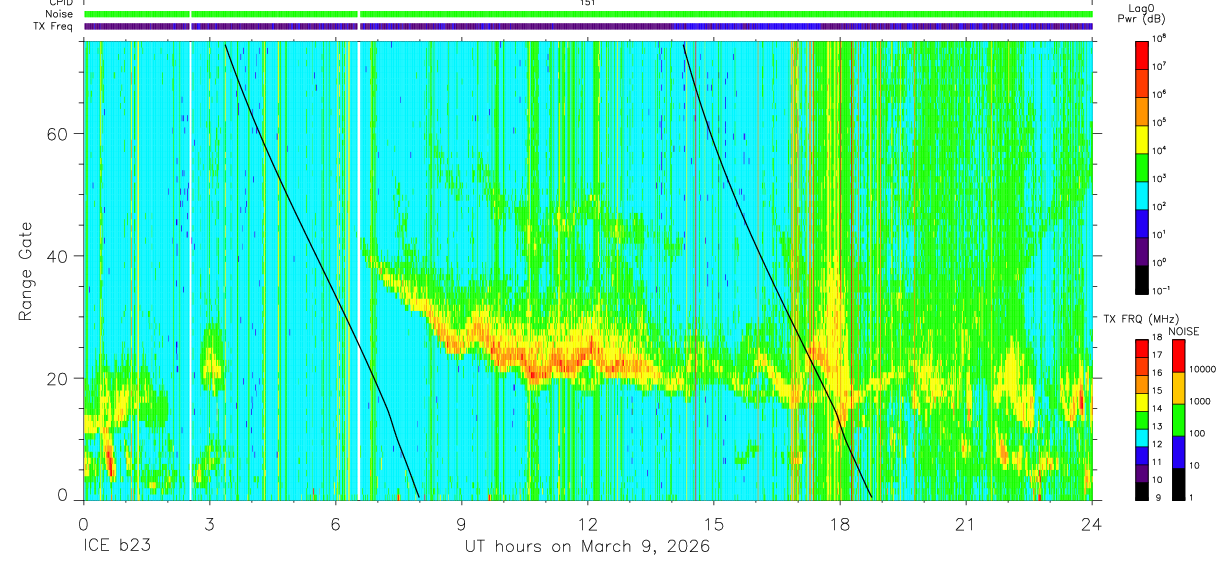Pick the blue segment of the NOISE colorbar
1228x567 pixels.
coord(1178,452)
